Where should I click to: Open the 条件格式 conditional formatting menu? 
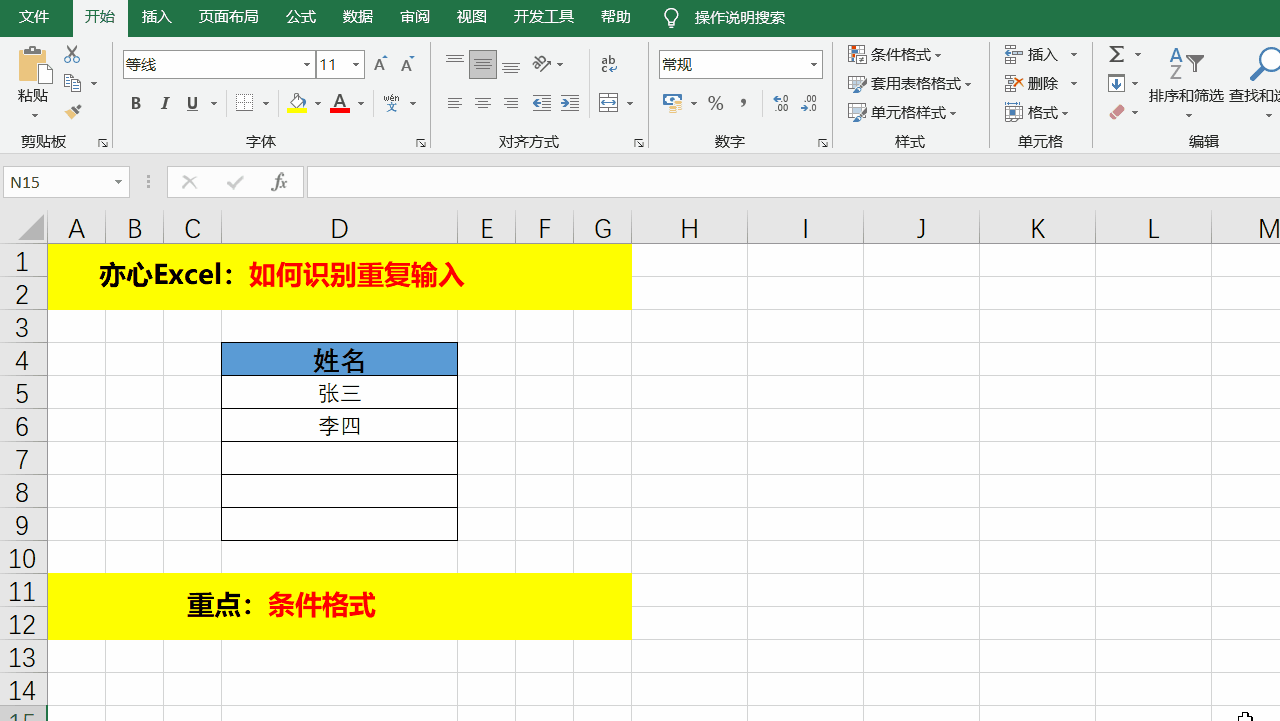(895, 54)
